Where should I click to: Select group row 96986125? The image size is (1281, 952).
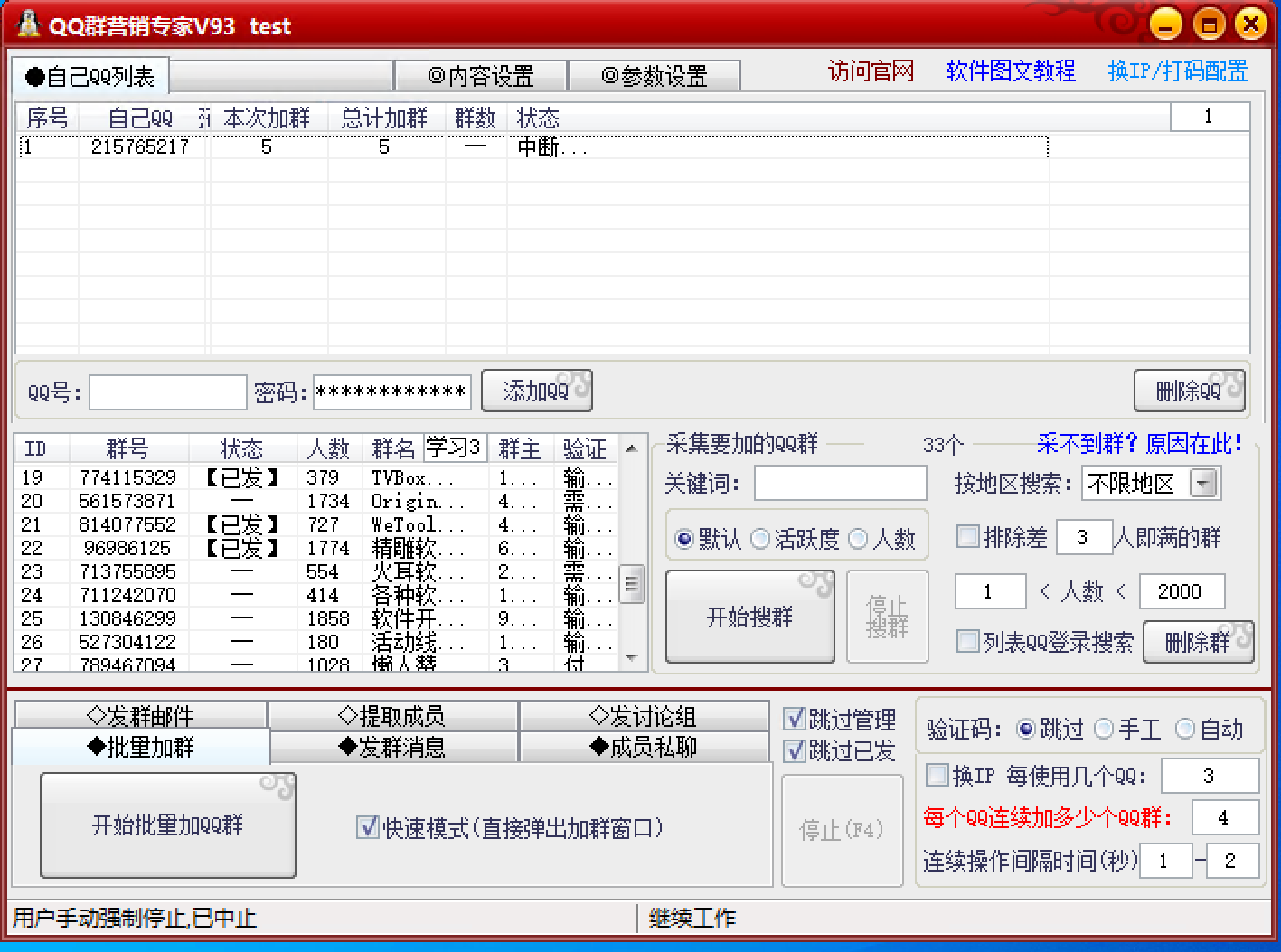point(316,548)
